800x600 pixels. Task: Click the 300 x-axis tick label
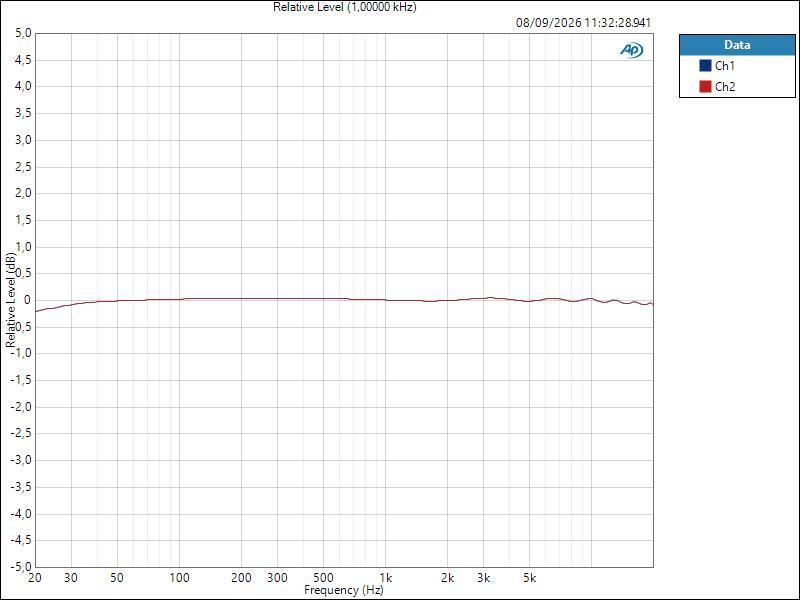tap(278, 578)
